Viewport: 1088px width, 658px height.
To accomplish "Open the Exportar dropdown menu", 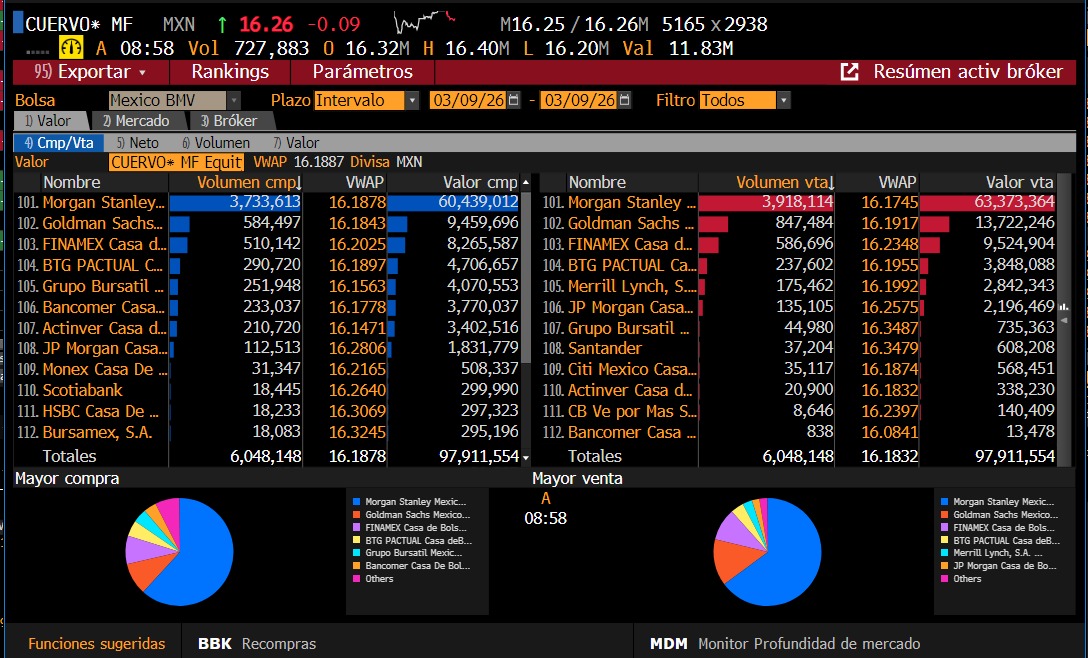I will (x=91, y=71).
